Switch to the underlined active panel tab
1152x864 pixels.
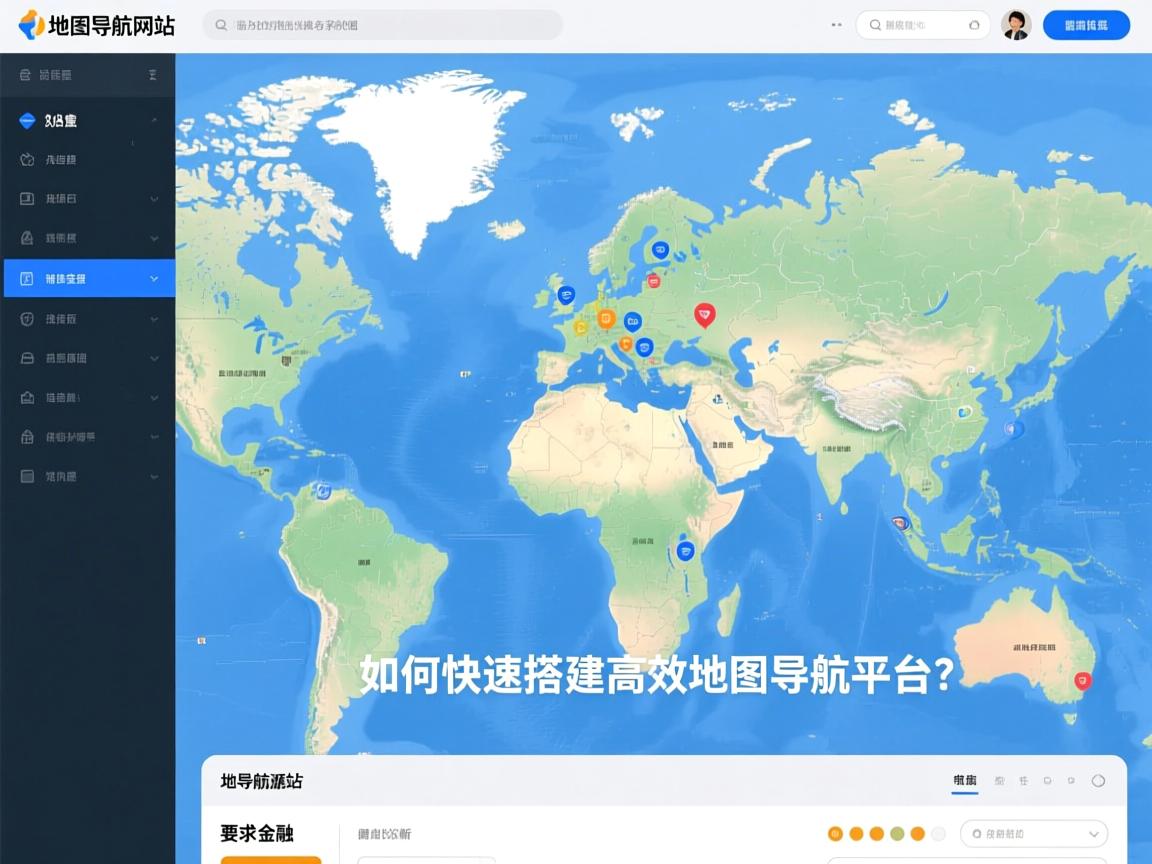coord(965,781)
